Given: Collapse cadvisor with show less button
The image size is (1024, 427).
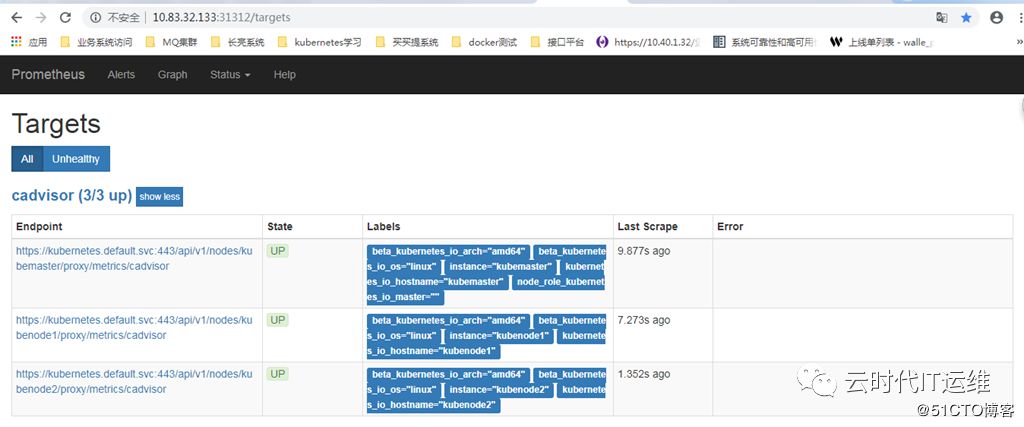Looking at the screenshot, I should (159, 197).
